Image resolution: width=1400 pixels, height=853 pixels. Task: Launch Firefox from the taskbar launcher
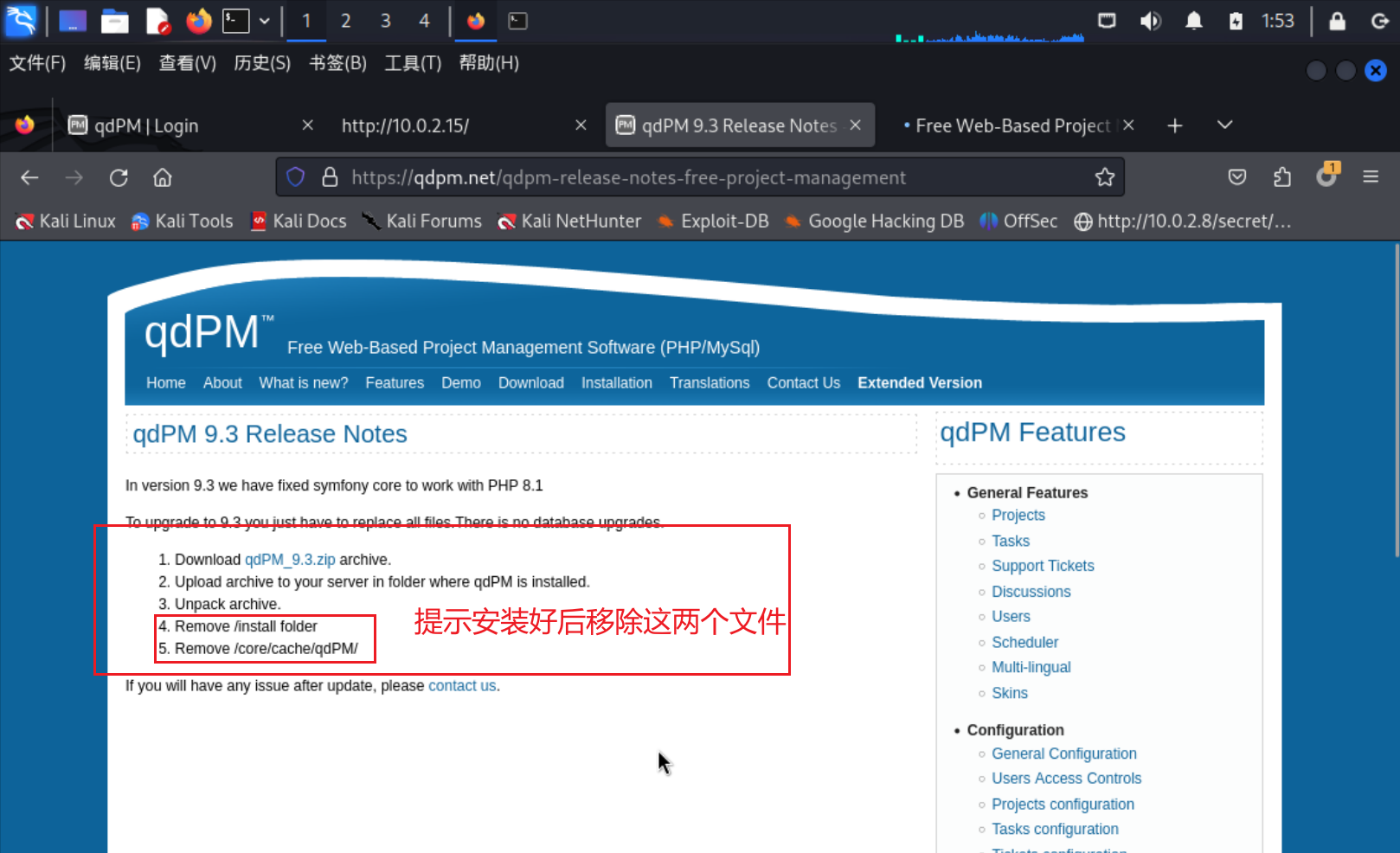(199, 21)
